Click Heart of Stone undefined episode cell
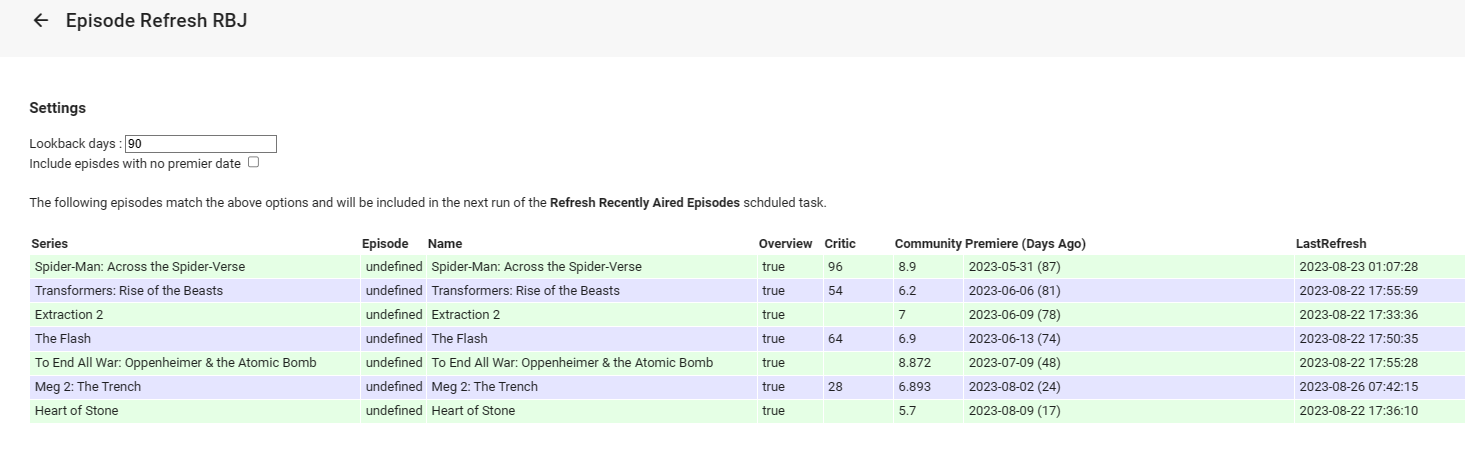The width and height of the screenshot is (1465, 451). [x=394, y=411]
